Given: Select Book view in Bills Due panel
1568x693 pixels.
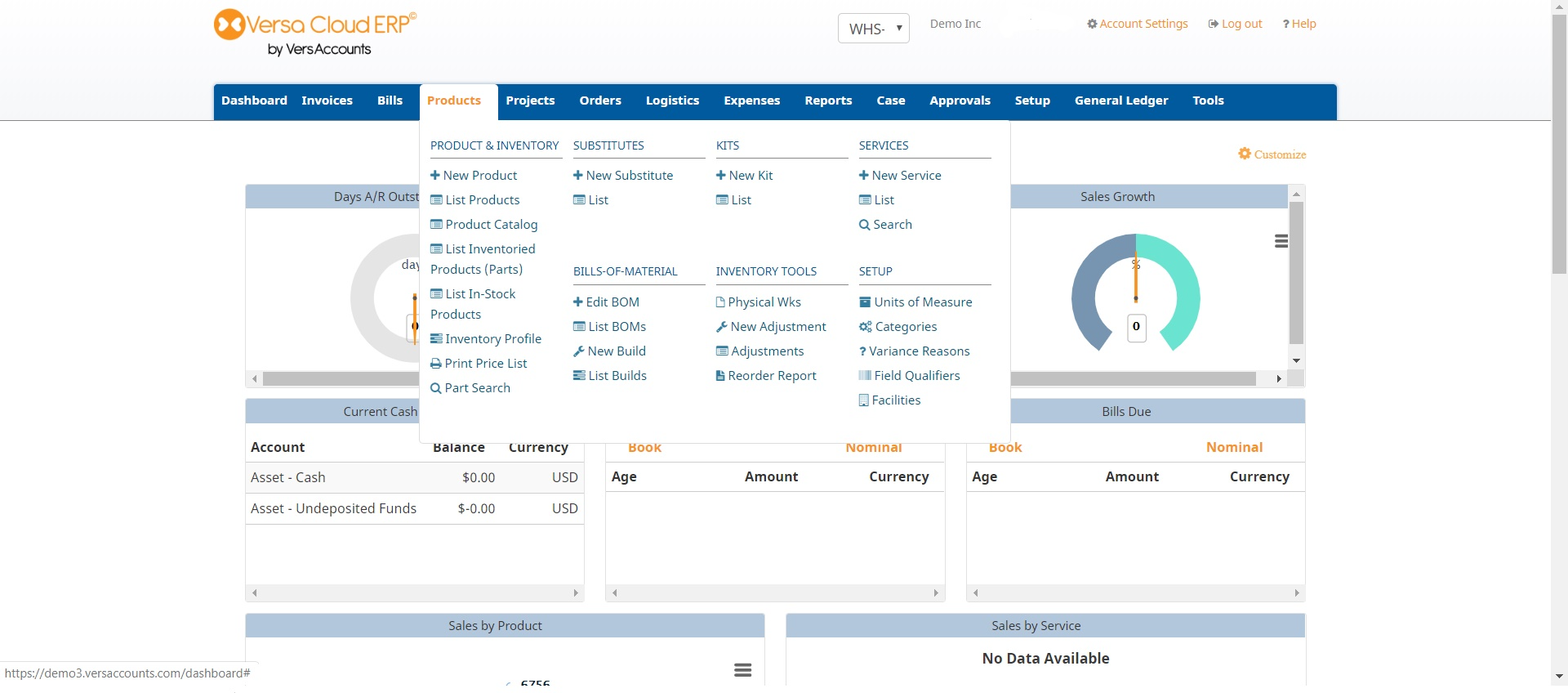Looking at the screenshot, I should tap(1005, 447).
